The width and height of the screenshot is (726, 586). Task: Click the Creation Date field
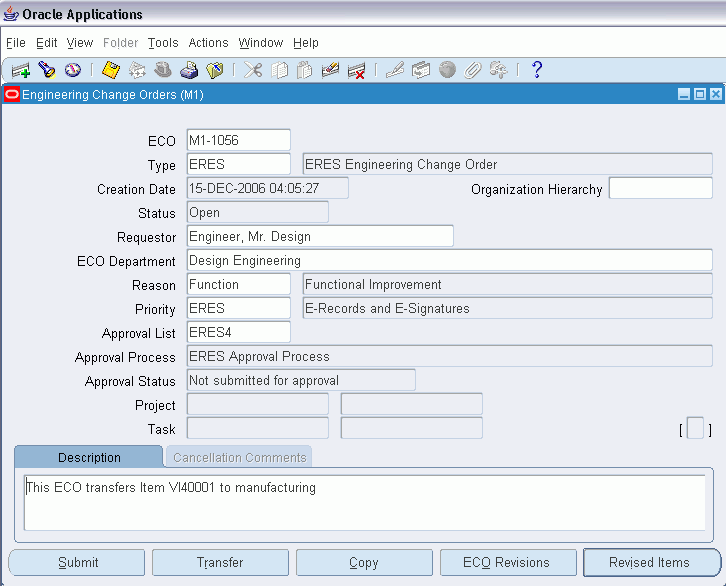[268, 188]
